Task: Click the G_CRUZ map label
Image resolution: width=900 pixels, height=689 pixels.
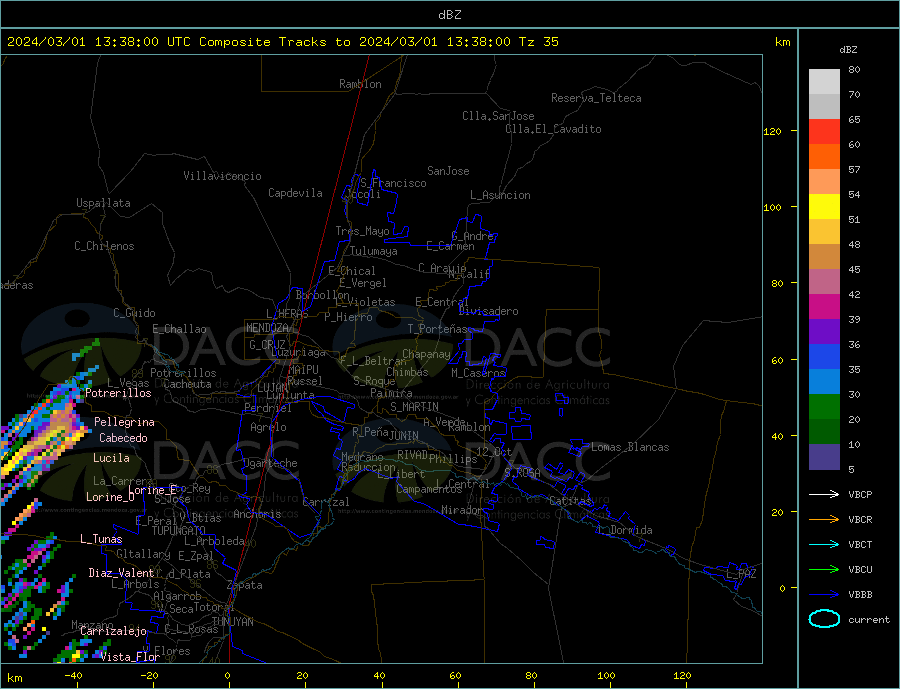Action: click(x=267, y=344)
